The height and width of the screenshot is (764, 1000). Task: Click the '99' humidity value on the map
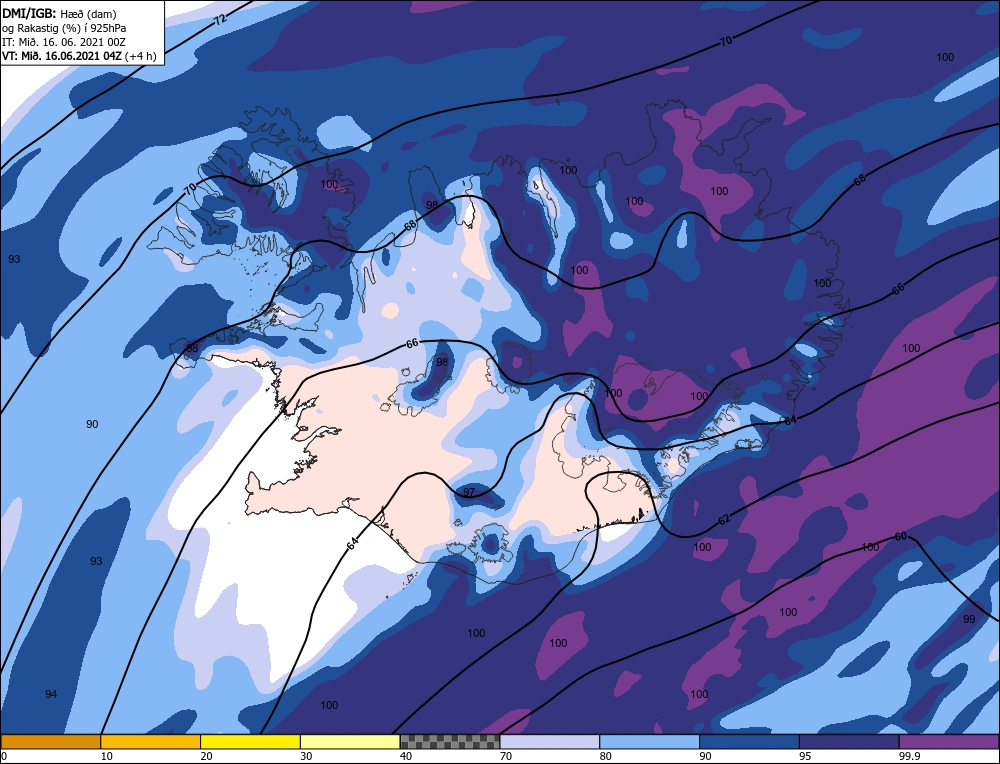point(969,619)
